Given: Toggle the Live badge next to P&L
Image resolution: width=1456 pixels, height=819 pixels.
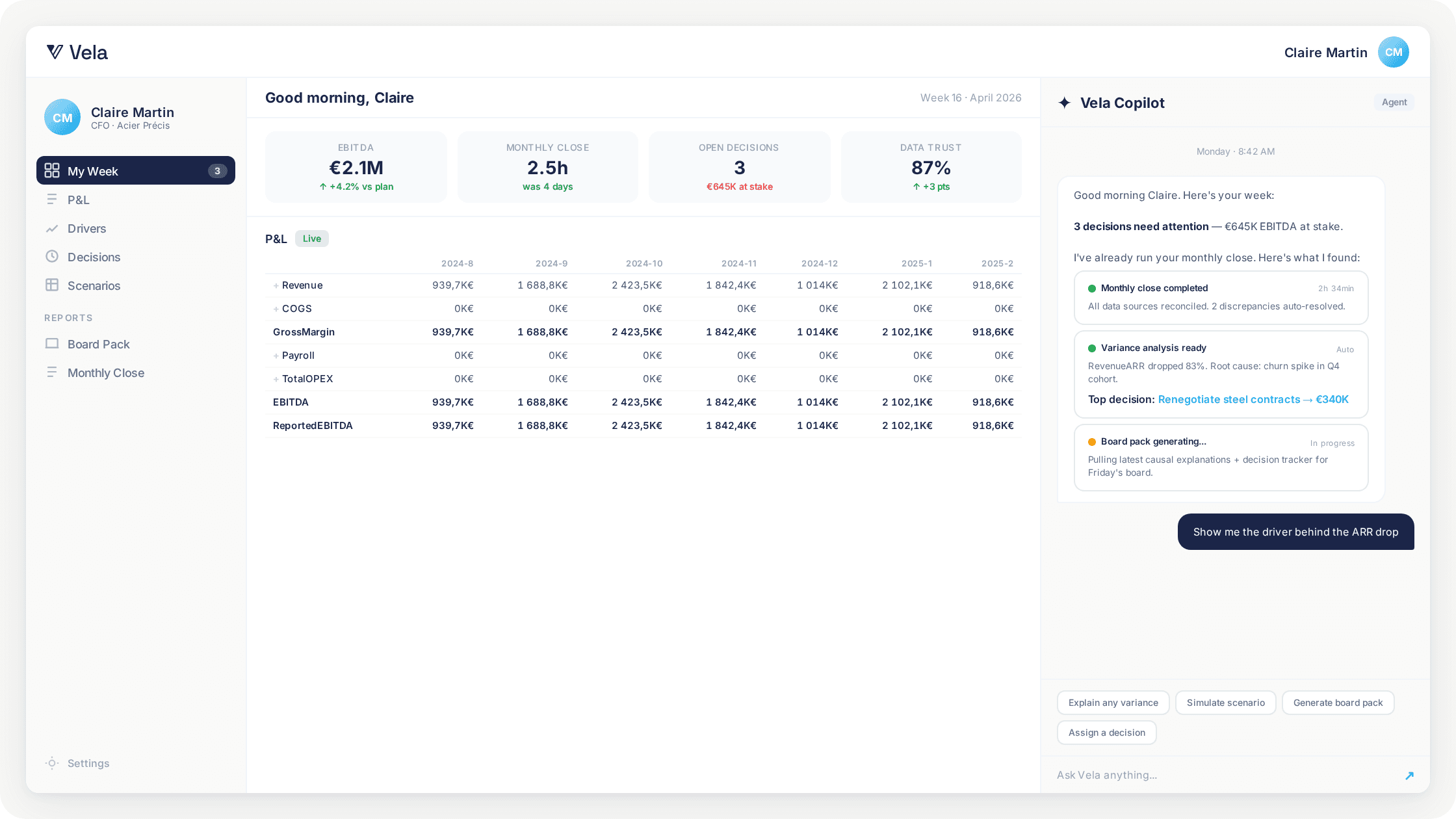Looking at the screenshot, I should 311,239.
